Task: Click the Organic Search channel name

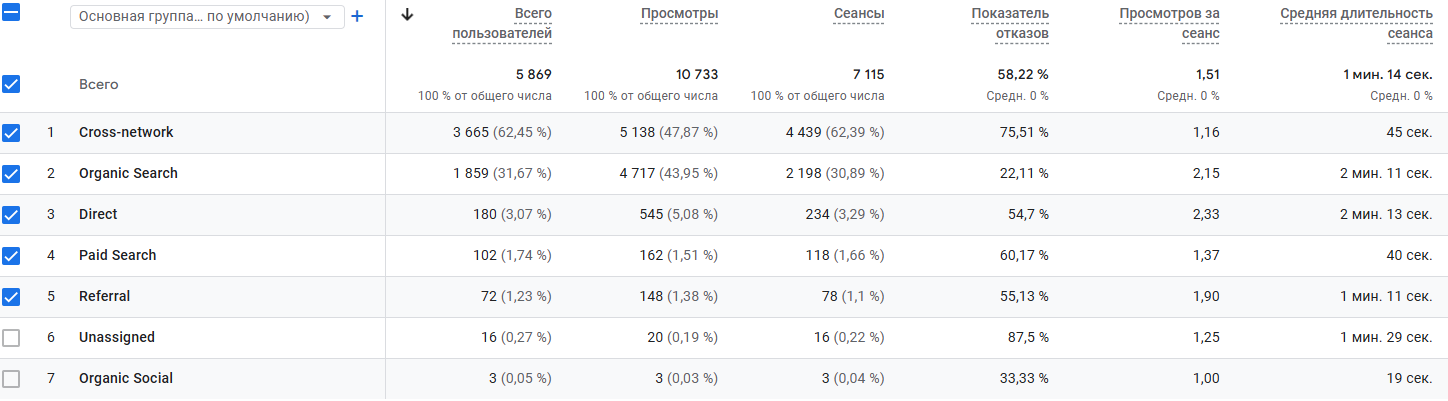Action: pos(128,173)
